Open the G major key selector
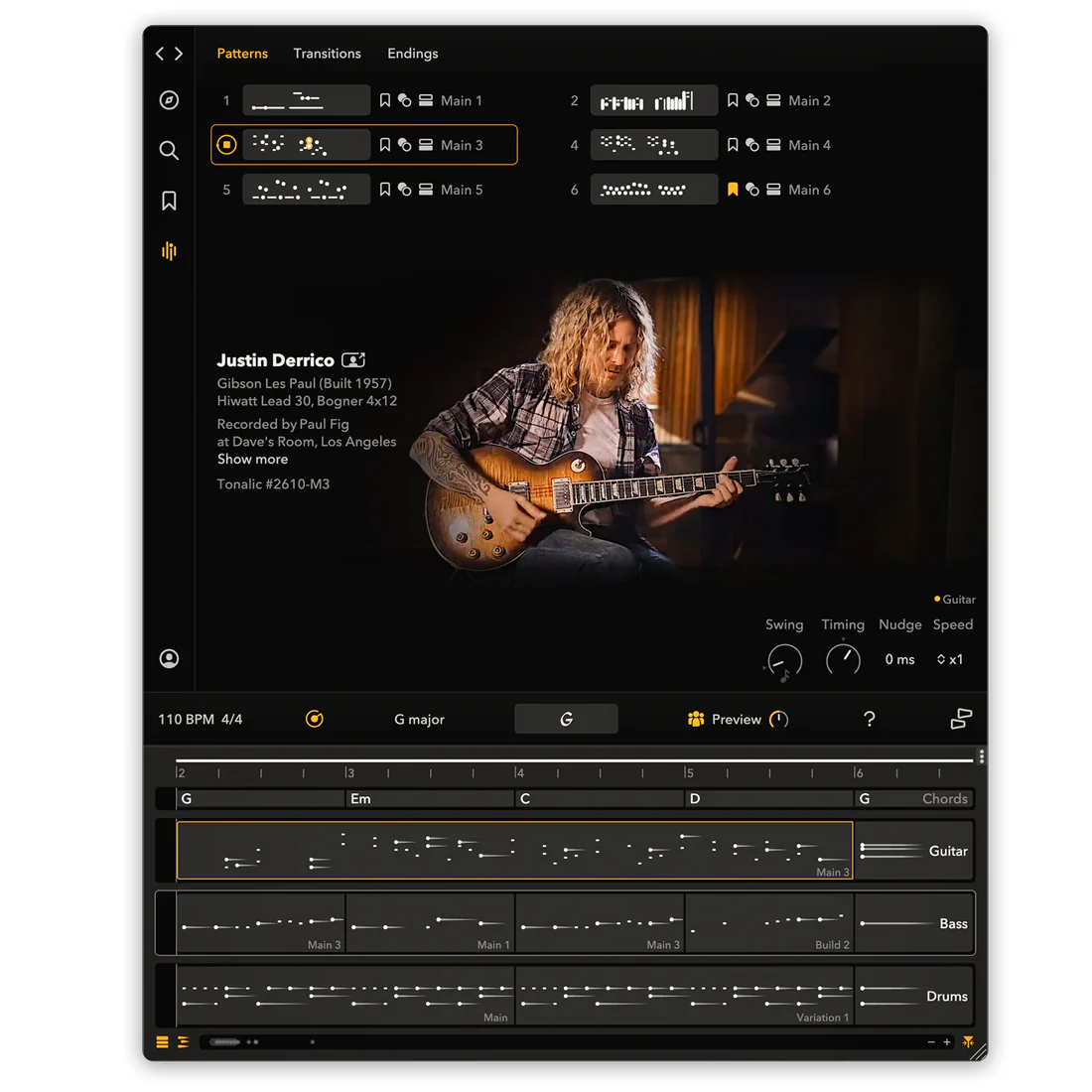 [419, 720]
